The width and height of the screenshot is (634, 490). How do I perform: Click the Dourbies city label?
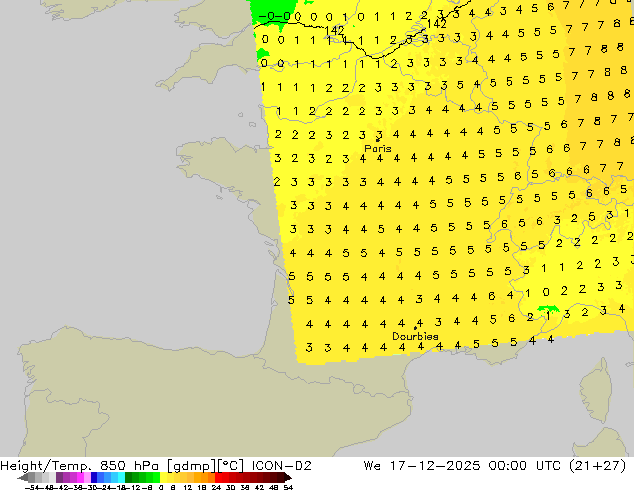[415, 336]
